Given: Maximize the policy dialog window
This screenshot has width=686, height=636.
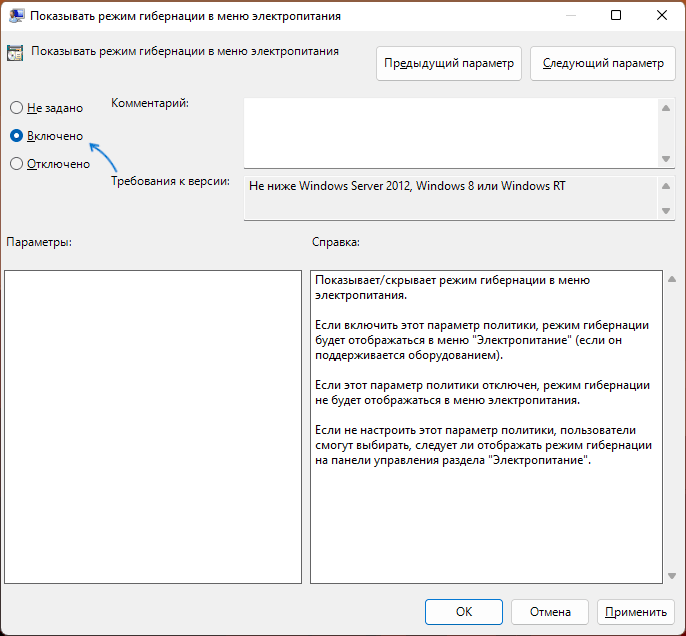Looking at the screenshot, I should point(616,16).
